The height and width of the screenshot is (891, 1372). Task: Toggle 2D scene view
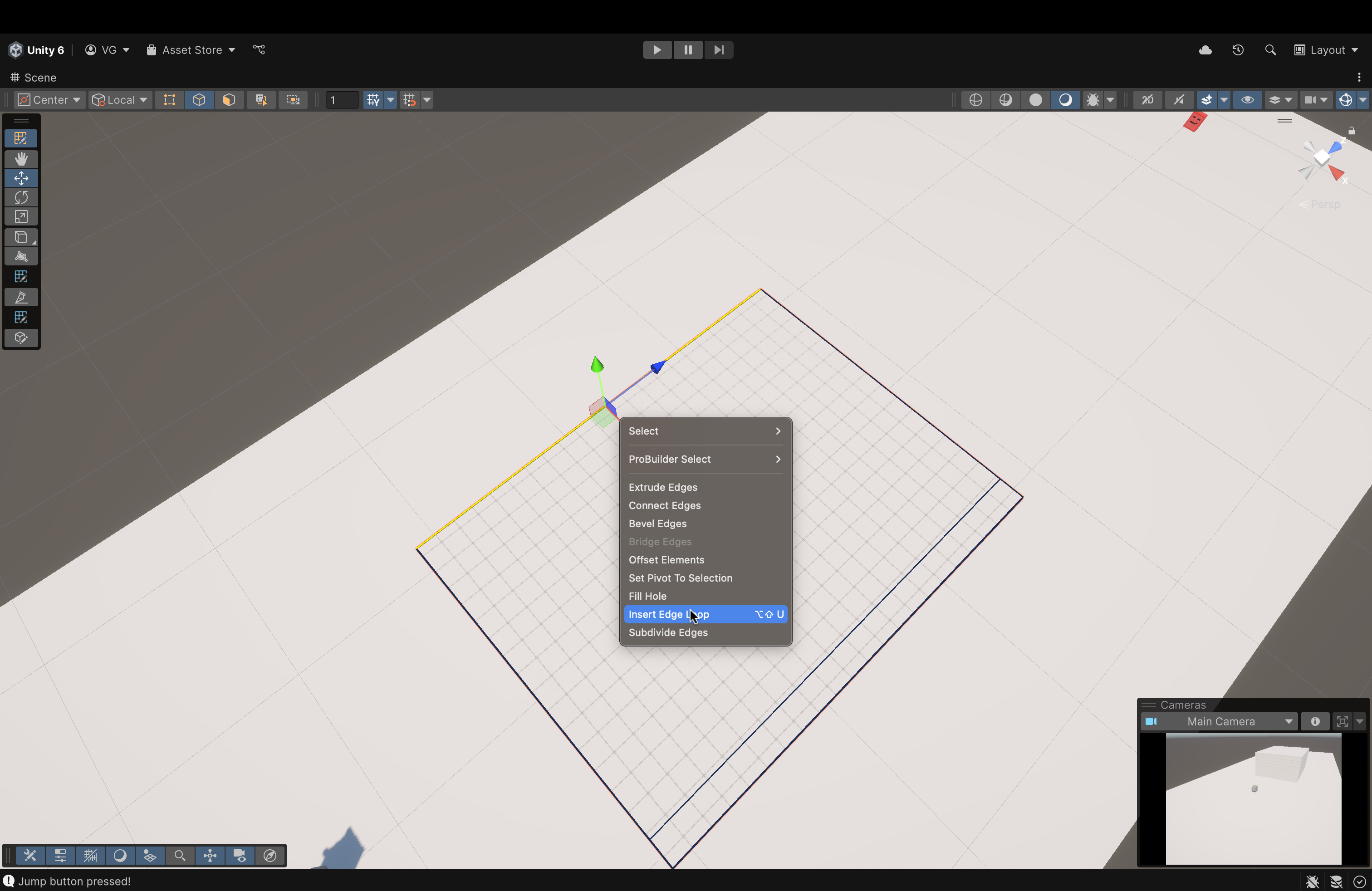[x=1147, y=100]
